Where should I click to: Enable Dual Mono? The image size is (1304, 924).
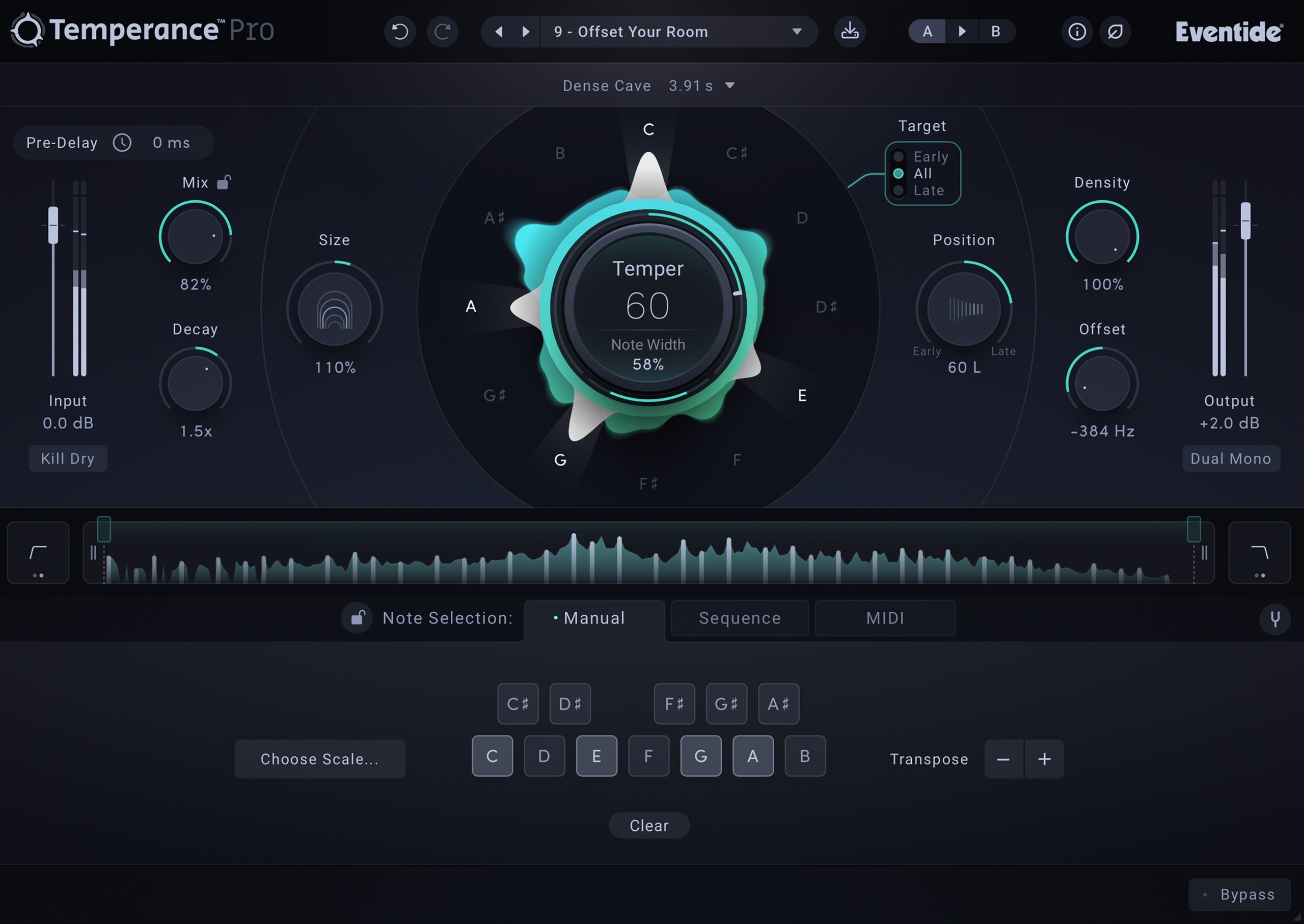pyautogui.click(x=1231, y=458)
